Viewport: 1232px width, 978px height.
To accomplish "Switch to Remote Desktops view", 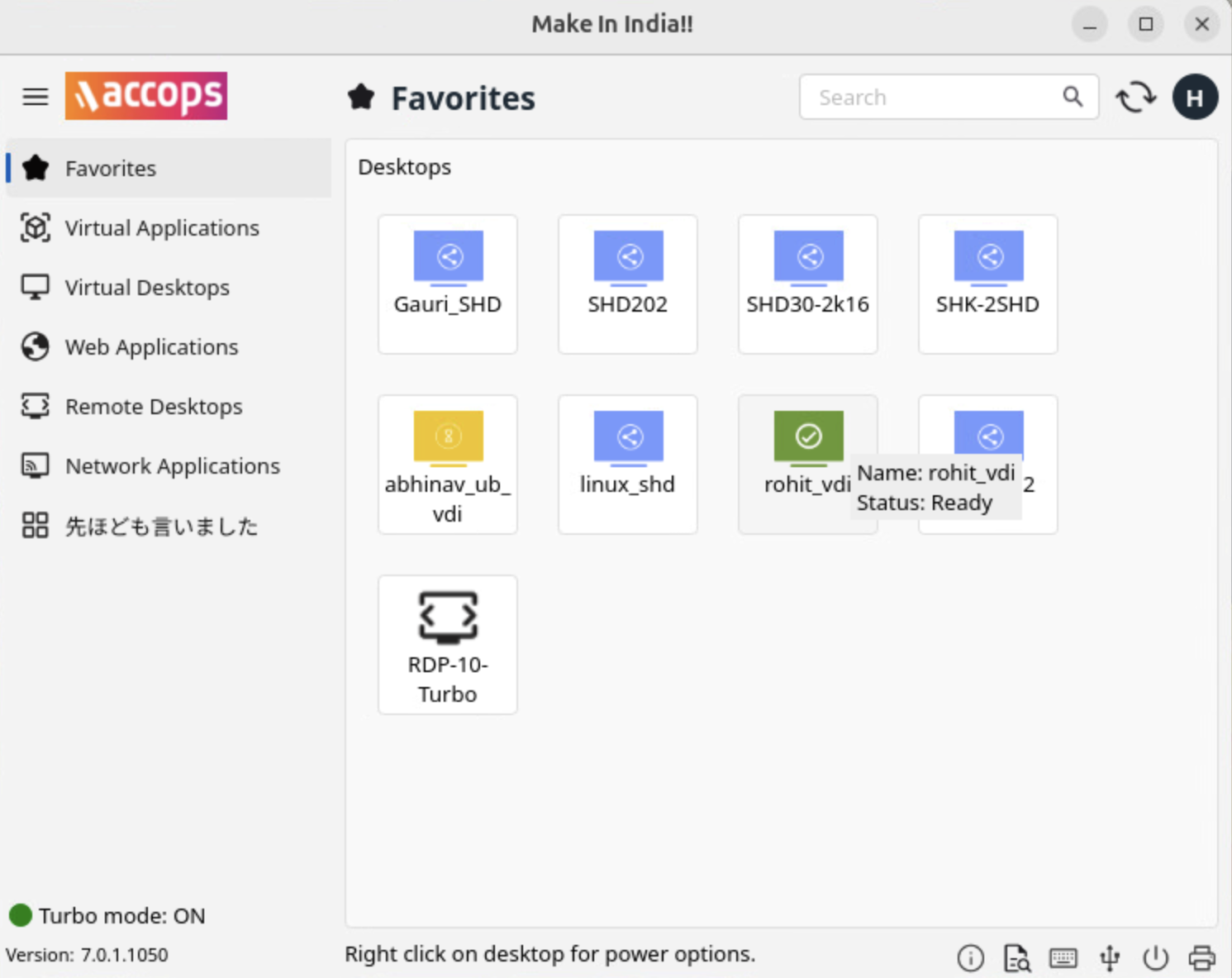I will [x=154, y=407].
